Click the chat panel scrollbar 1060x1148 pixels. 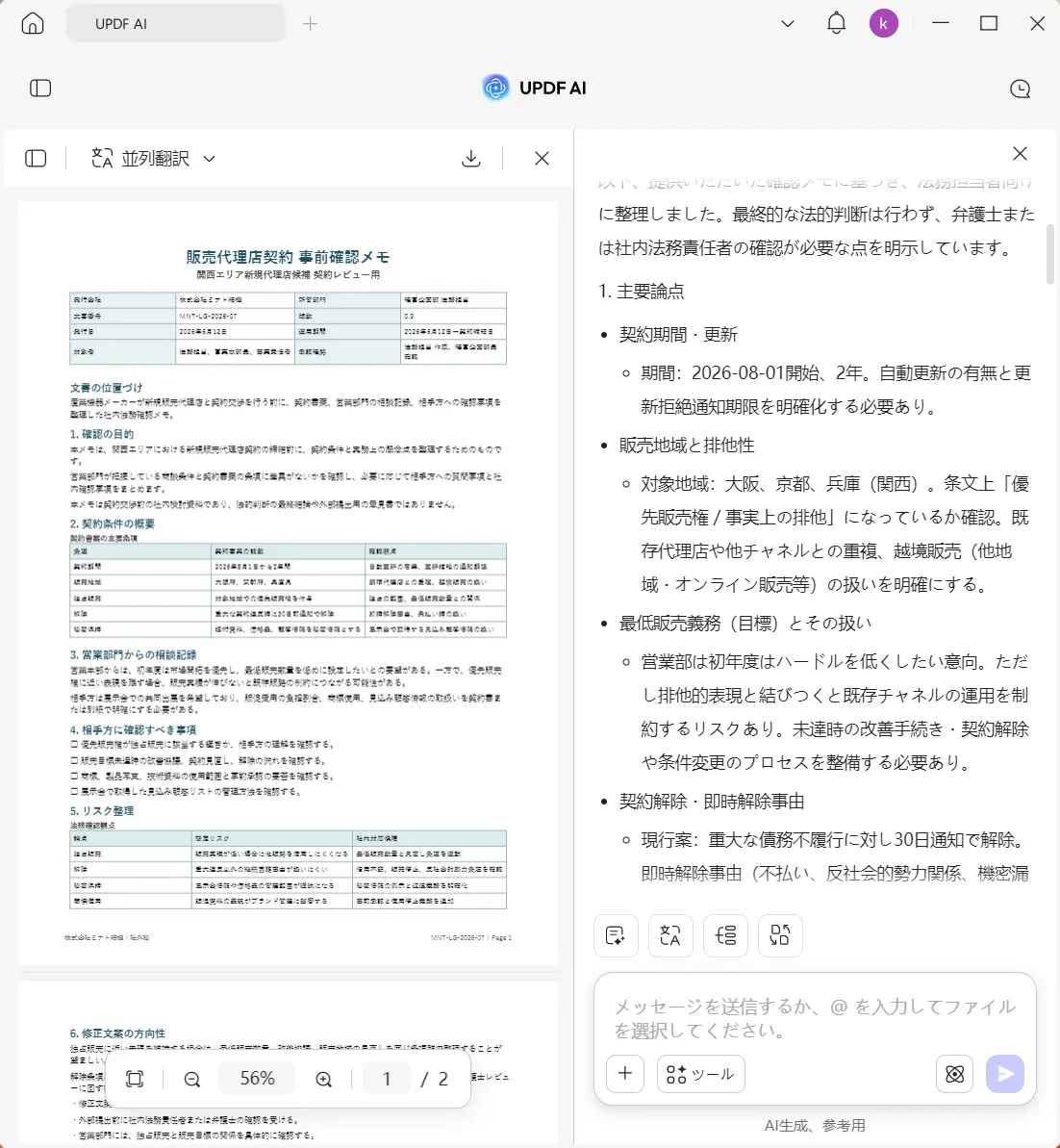[x=1049, y=254]
